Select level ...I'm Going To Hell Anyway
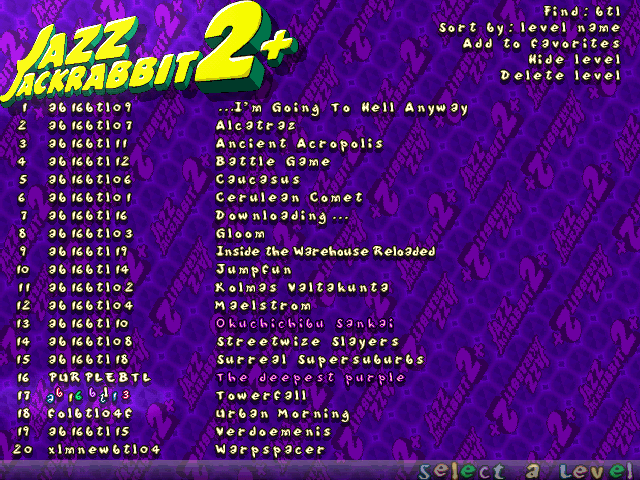This screenshot has height=480, width=640. click(x=342, y=108)
